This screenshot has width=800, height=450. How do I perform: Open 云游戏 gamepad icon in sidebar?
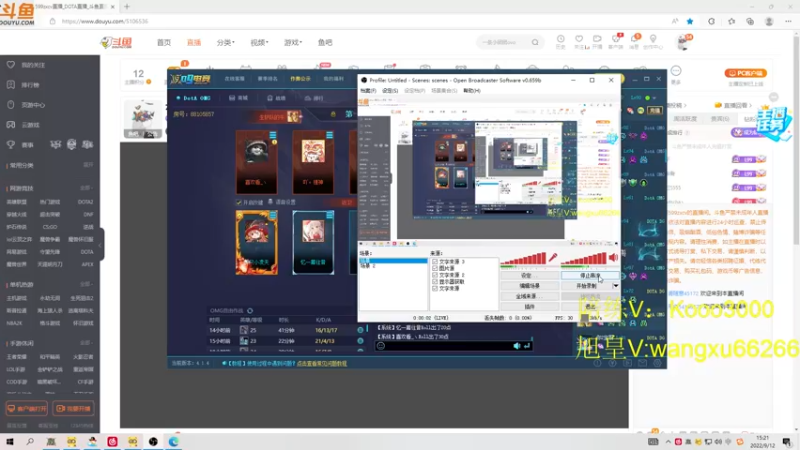(x=11, y=124)
